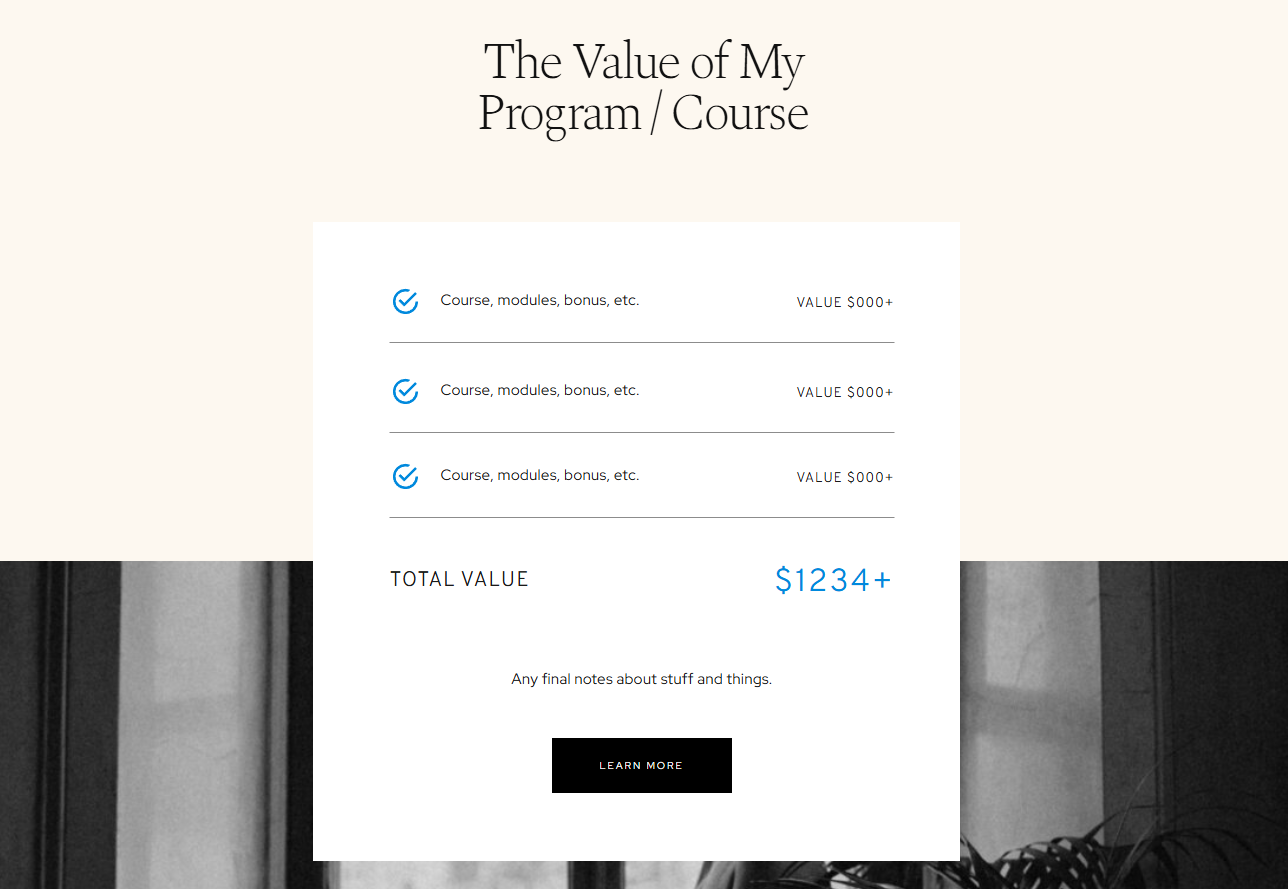Select the second row's 'Course, modules, bonus, etc.' text
Image resolution: width=1288 pixels, height=889 pixels.
(539, 390)
